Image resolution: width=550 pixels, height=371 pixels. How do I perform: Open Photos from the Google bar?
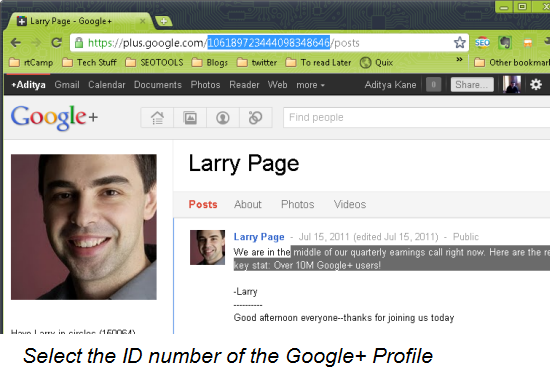pos(205,85)
